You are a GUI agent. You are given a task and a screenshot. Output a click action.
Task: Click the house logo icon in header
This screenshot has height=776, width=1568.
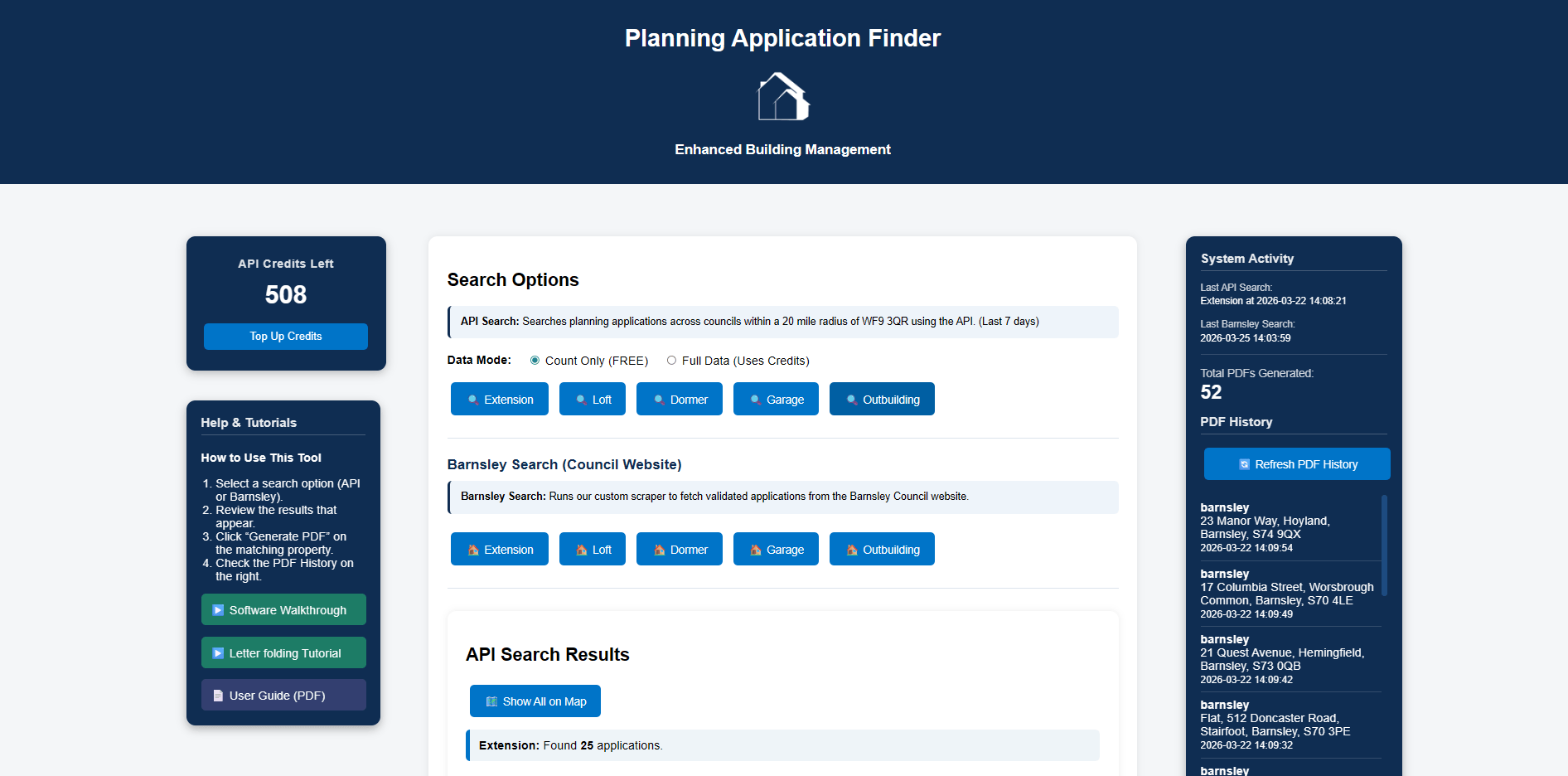coord(782,97)
